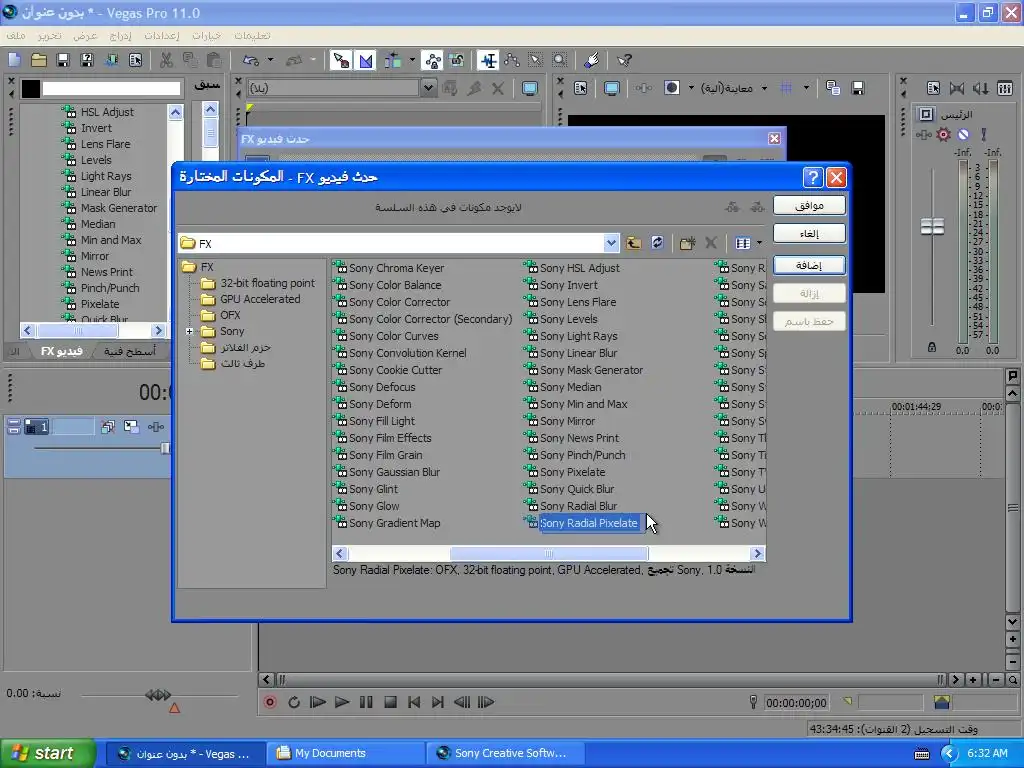
Task: Click the إلغاء (Cancel) button
Action: click(x=809, y=233)
